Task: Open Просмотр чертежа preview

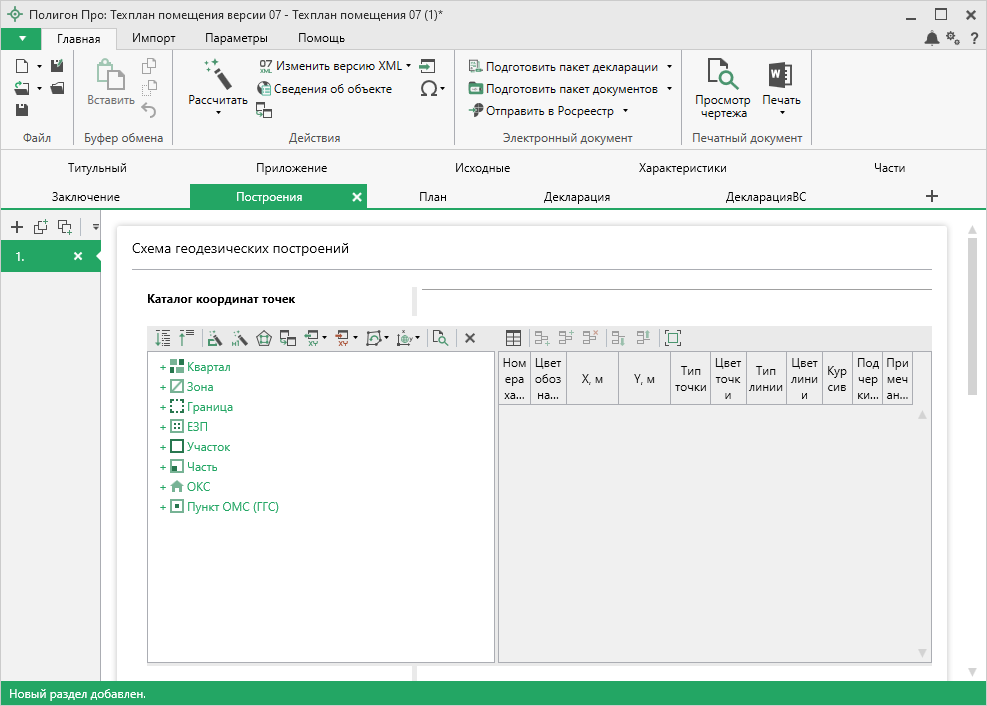Action: [x=722, y=88]
